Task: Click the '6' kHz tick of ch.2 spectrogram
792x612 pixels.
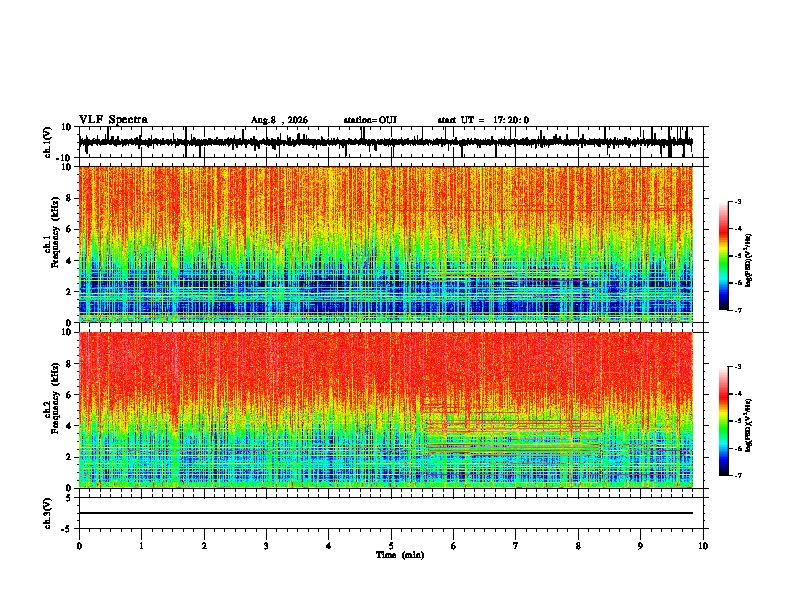Action: tap(70, 395)
